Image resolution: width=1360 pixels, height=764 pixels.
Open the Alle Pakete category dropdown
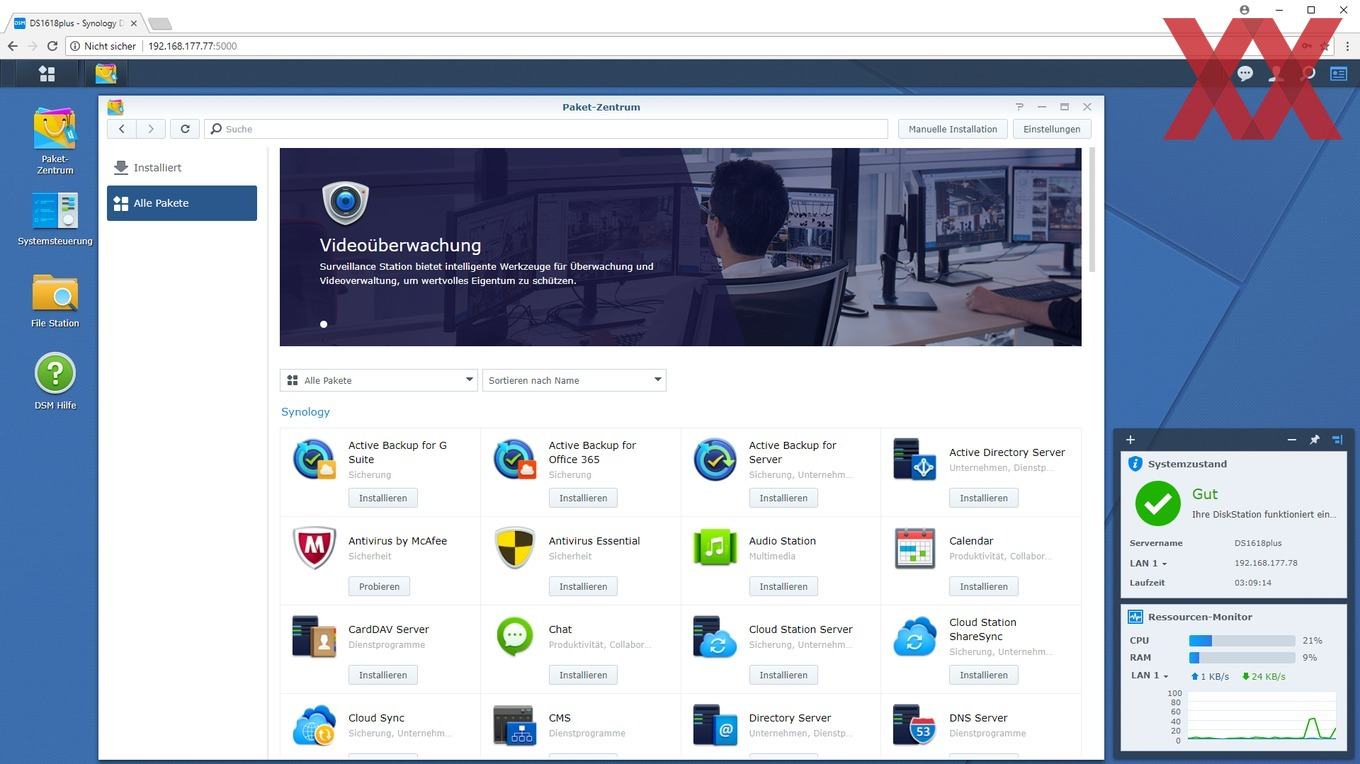coord(379,380)
